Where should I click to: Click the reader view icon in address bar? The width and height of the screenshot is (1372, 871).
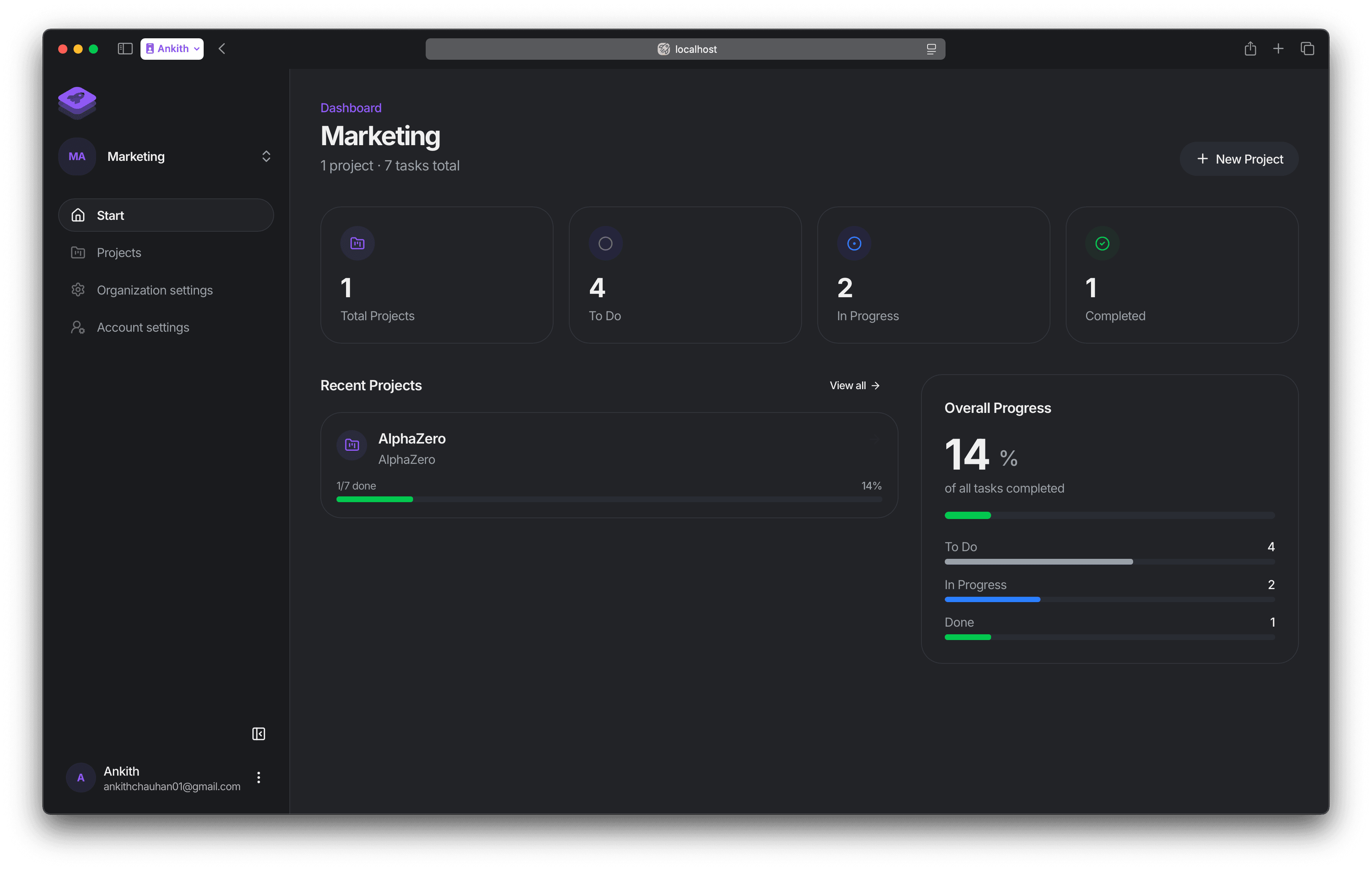931,49
